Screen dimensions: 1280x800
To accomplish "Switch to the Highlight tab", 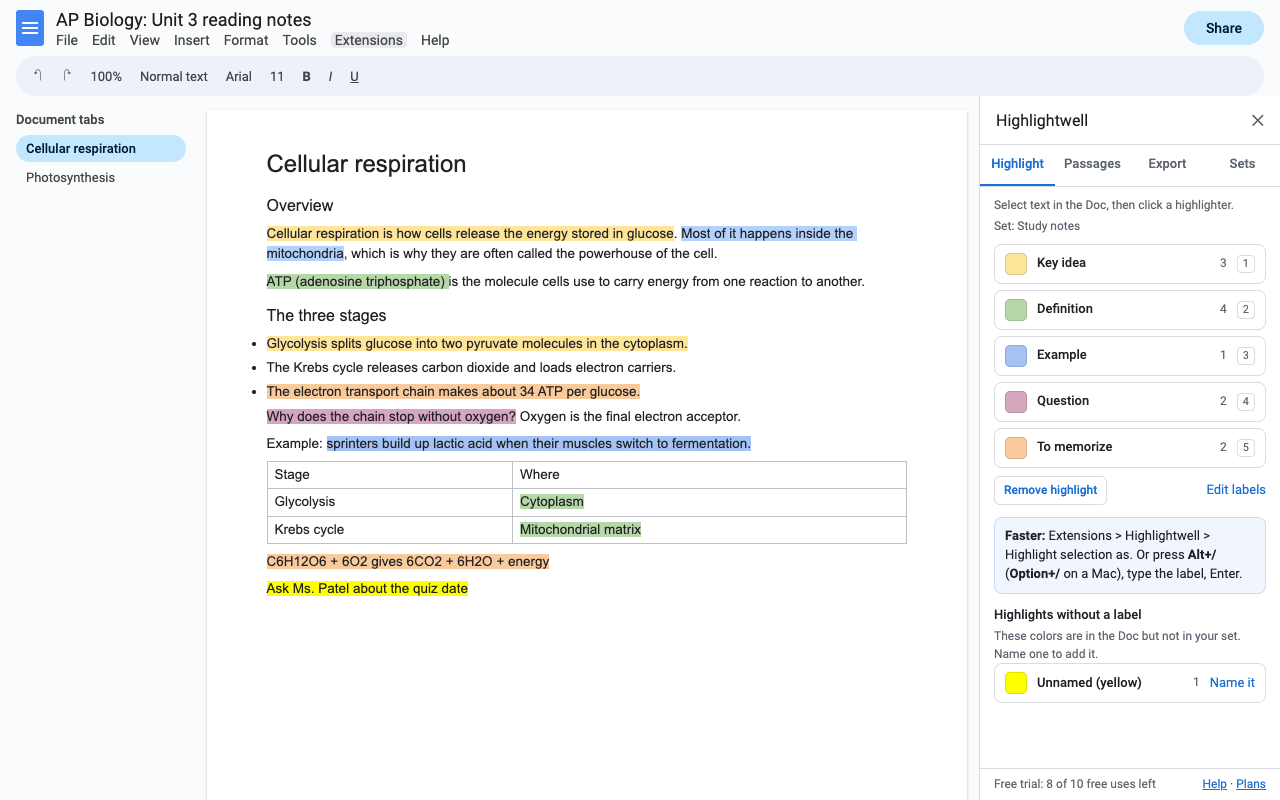I will click(1018, 164).
